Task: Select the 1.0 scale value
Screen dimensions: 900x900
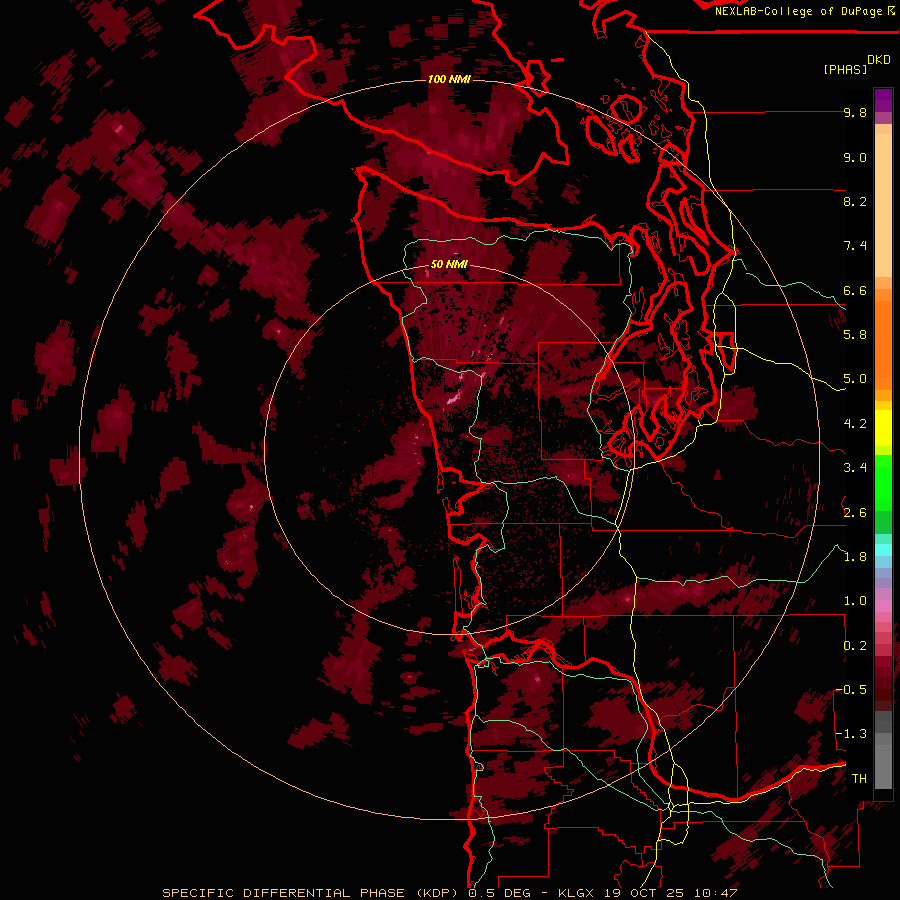Action: coord(855,601)
